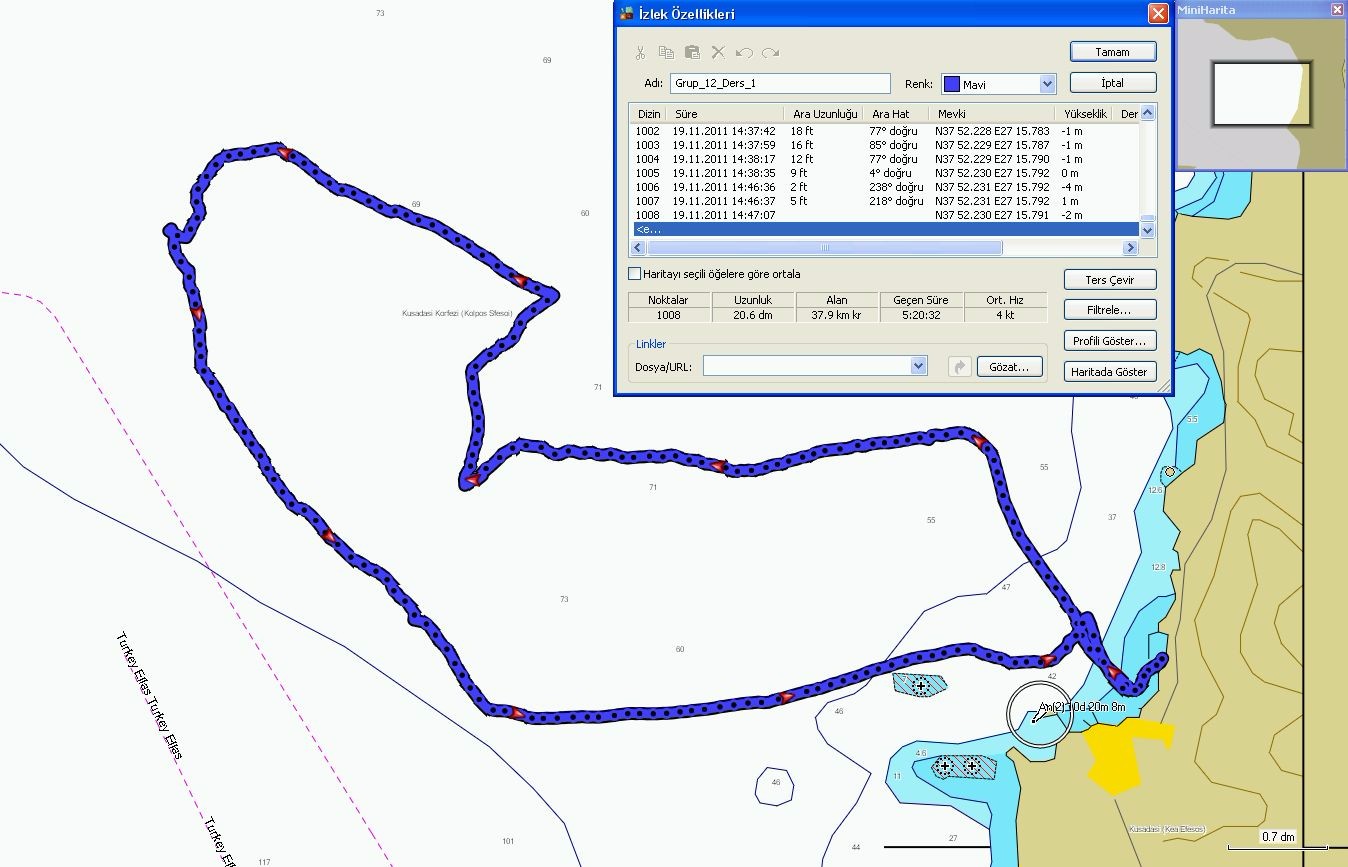
Task: Select track point row 1005
Action: 885,173
